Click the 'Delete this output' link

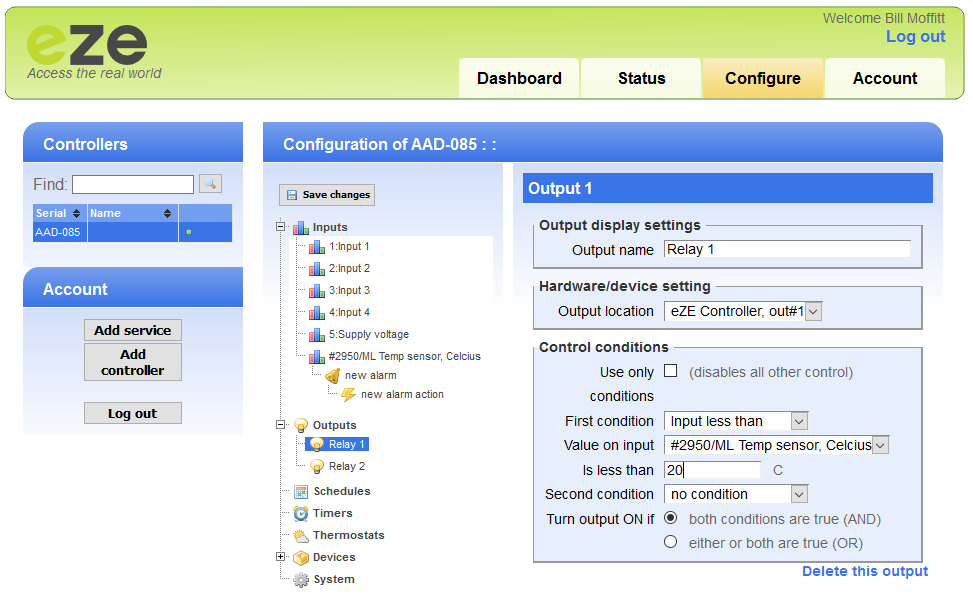[x=865, y=571]
